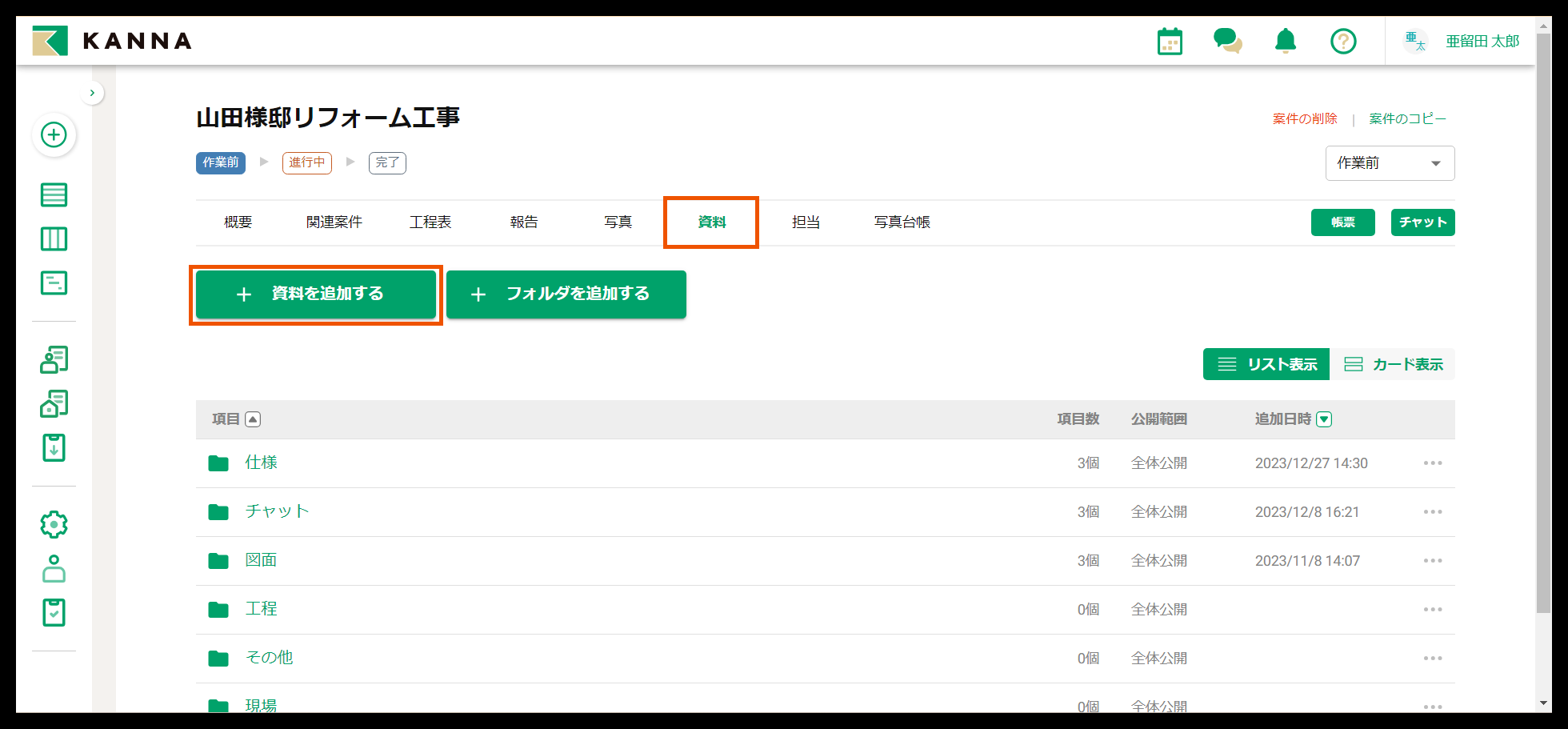Viewport: 1568px width, 729px height.
Task: Click the notification bell icon
Action: pyautogui.click(x=1286, y=41)
